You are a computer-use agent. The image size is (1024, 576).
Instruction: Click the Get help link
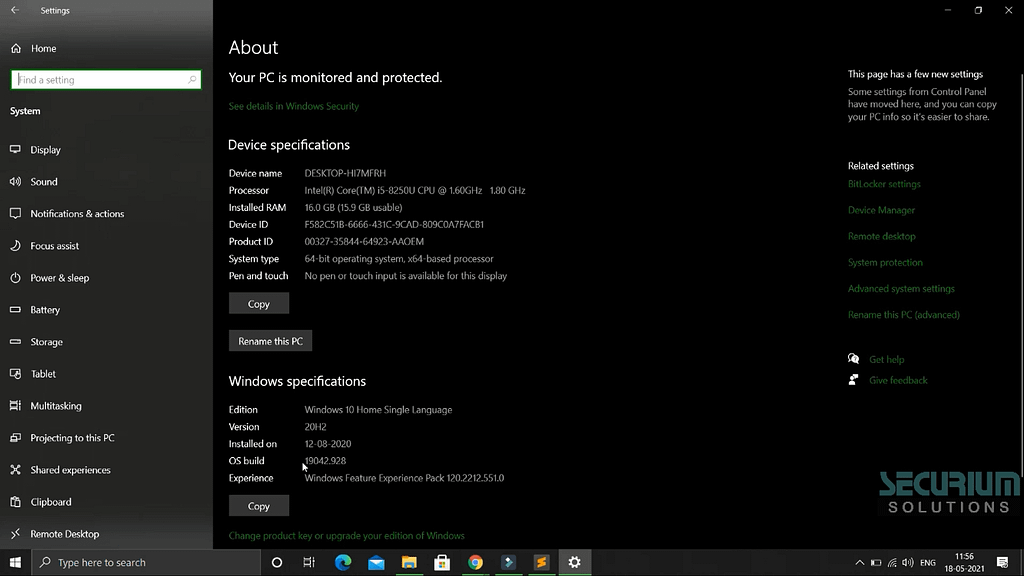886,359
